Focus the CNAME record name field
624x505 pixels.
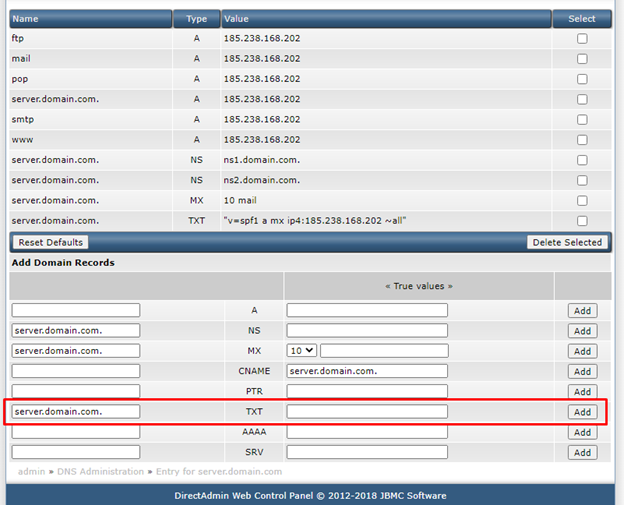(x=76, y=371)
